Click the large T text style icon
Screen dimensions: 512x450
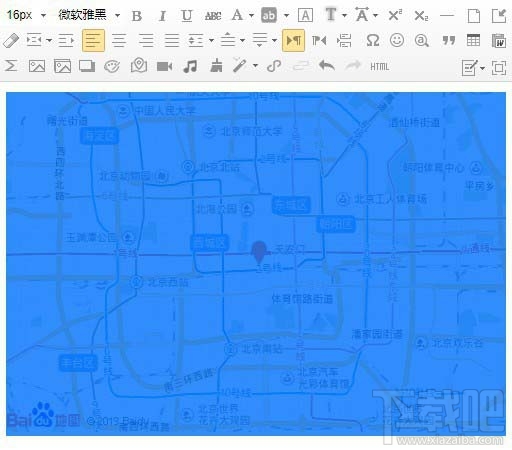point(331,14)
